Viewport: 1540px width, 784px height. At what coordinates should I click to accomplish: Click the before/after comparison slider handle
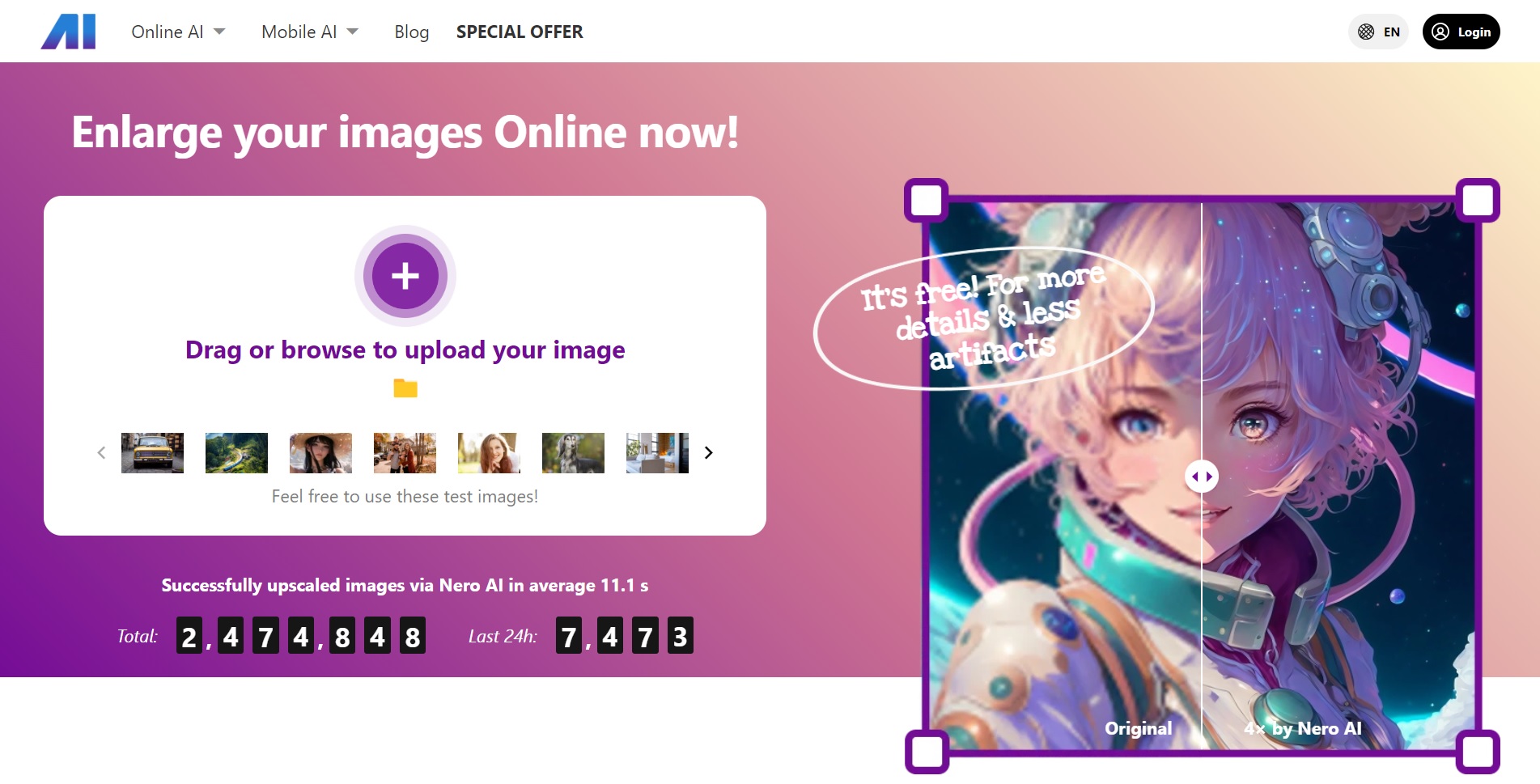coord(1202,477)
